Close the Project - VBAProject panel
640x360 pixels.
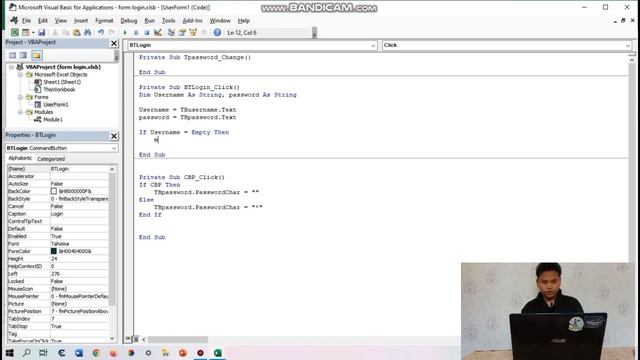coord(114,43)
